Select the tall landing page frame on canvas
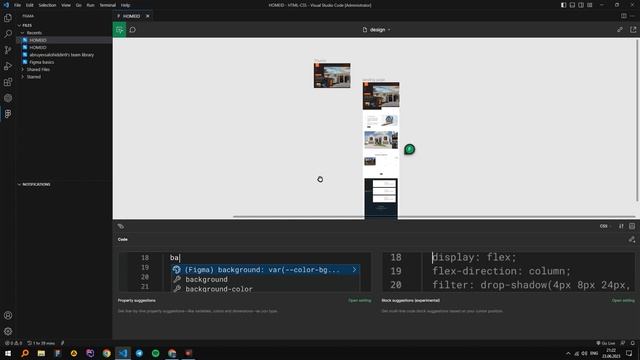Viewport: 640px width, 360px height. pos(381,151)
